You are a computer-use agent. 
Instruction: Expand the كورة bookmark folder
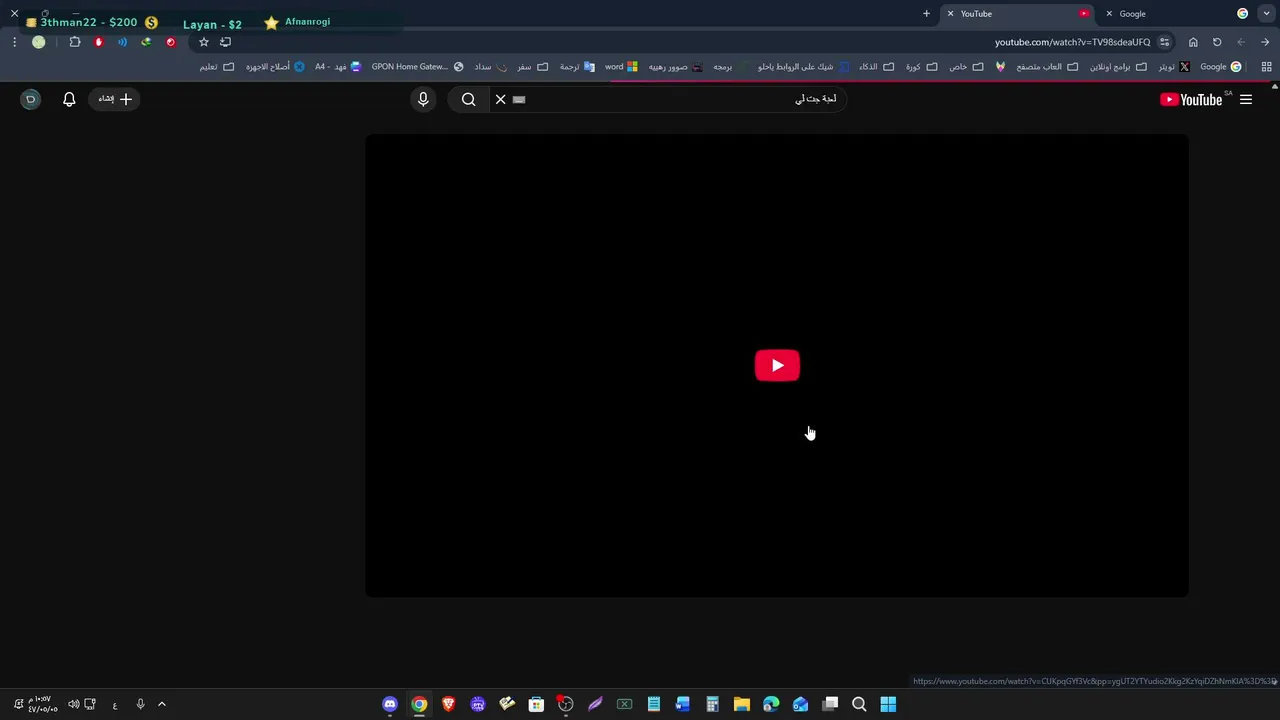pos(922,67)
